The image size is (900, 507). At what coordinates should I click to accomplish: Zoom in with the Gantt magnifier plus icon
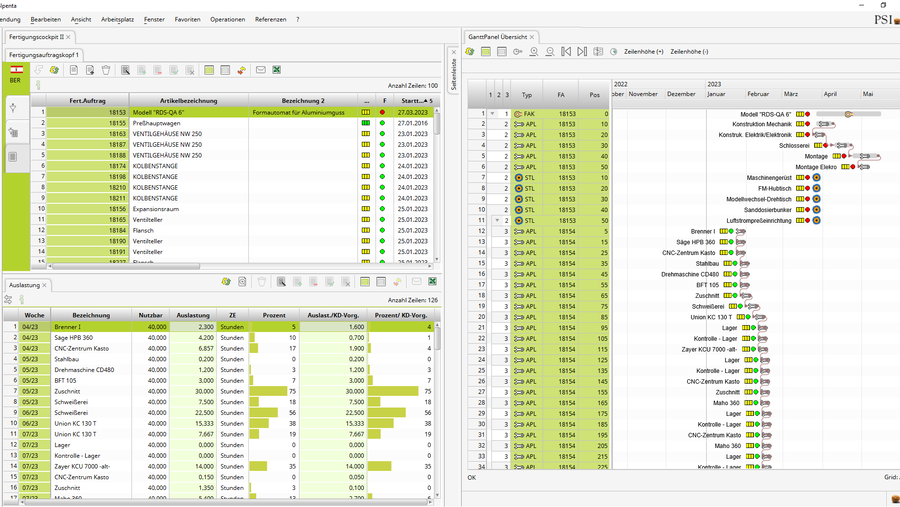coord(534,51)
